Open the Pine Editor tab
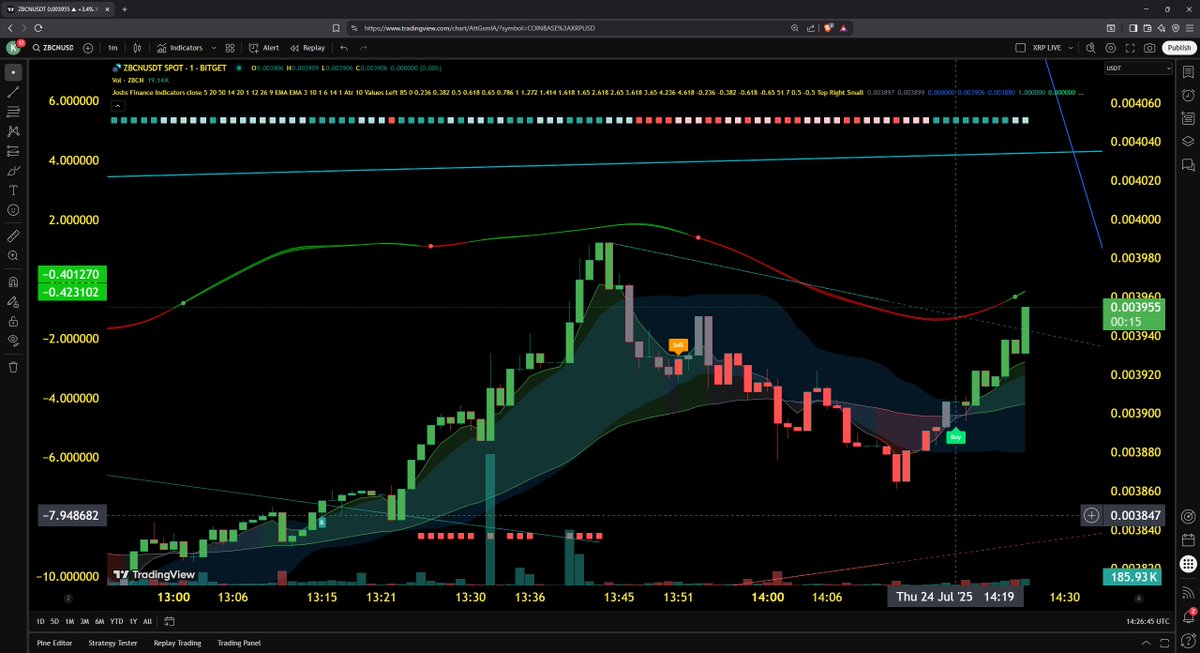Image resolution: width=1200 pixels, height=653 pixels. (54, 643)
